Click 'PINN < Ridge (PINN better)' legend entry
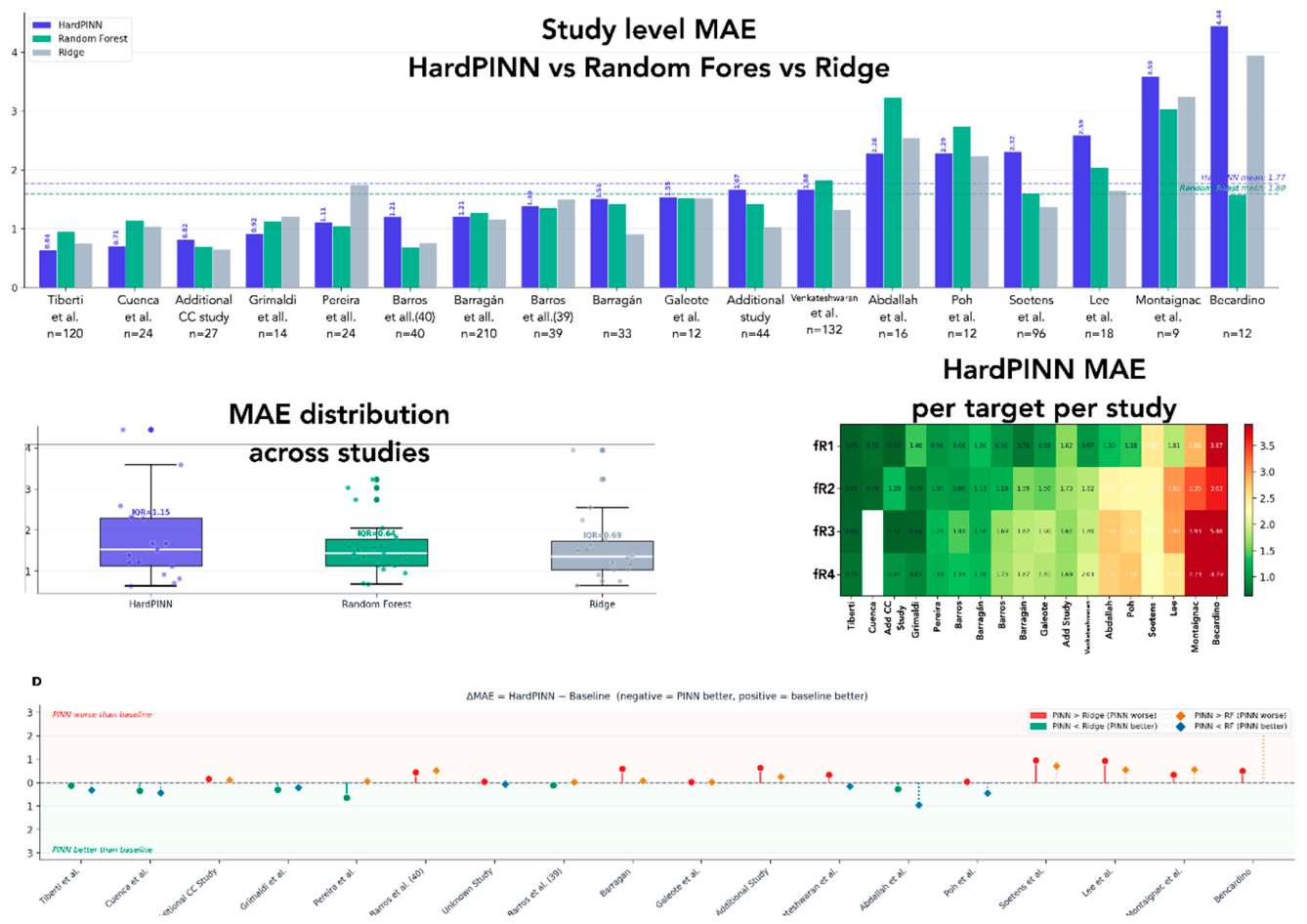The width and height of the screenshot is (1307, 924). (x=1094, y=726)
